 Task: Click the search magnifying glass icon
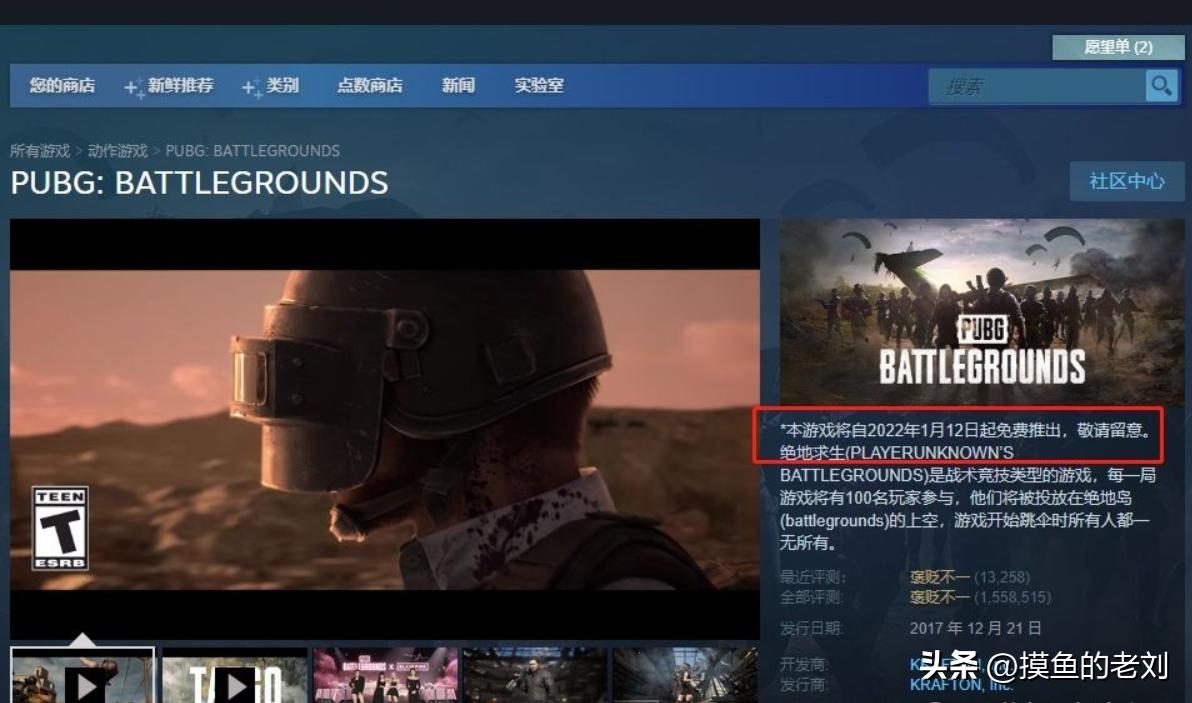tap(1162, 86)
